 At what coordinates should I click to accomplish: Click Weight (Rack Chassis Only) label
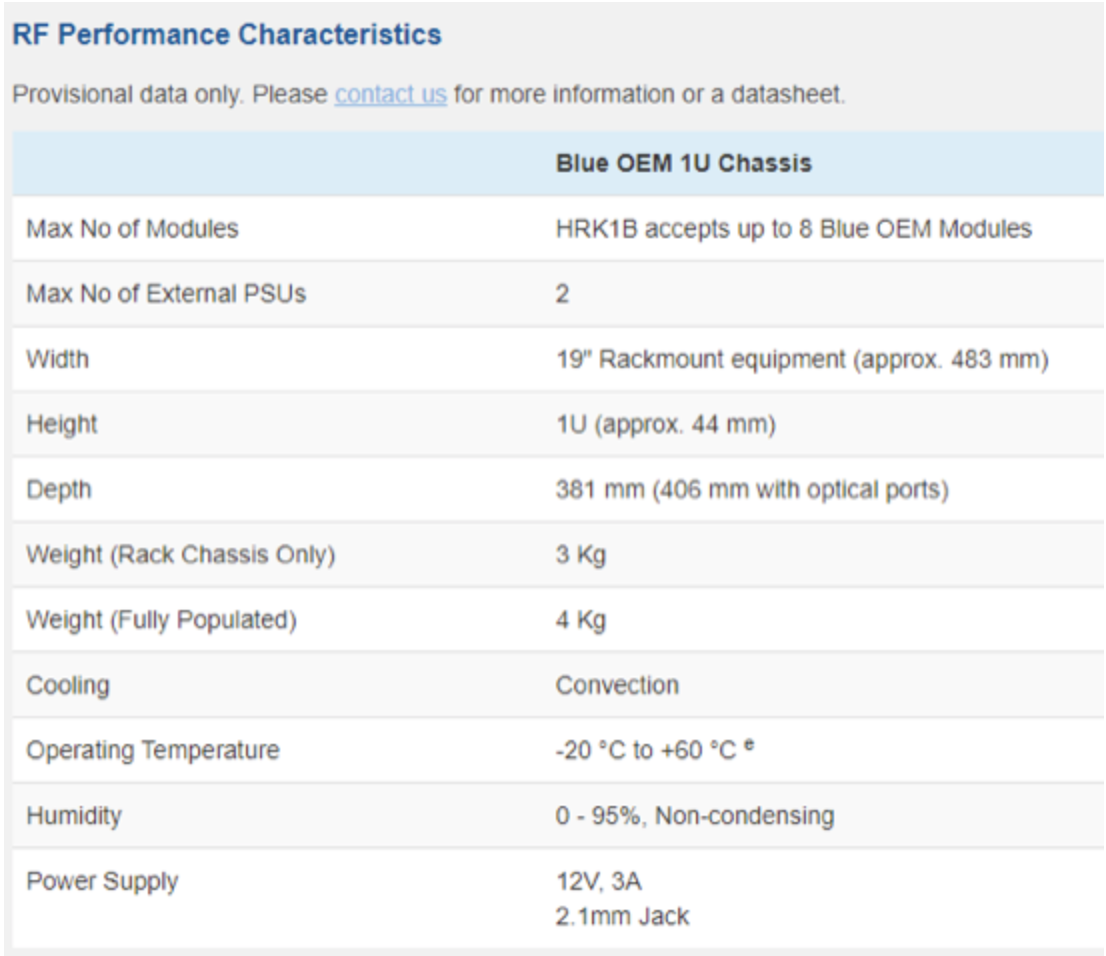pos(181,555)
